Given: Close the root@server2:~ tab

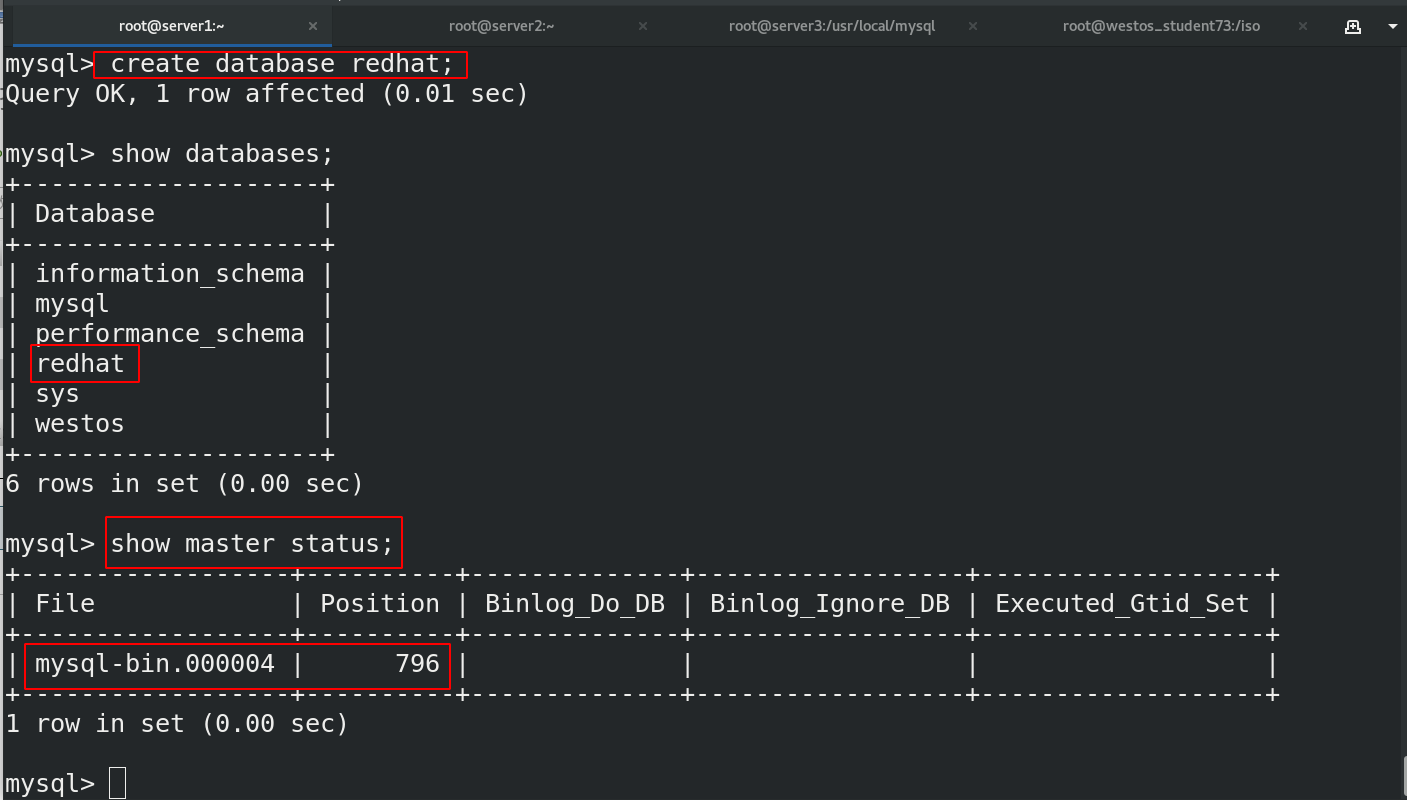Looking at the screenshot, I should coord(643,26).
